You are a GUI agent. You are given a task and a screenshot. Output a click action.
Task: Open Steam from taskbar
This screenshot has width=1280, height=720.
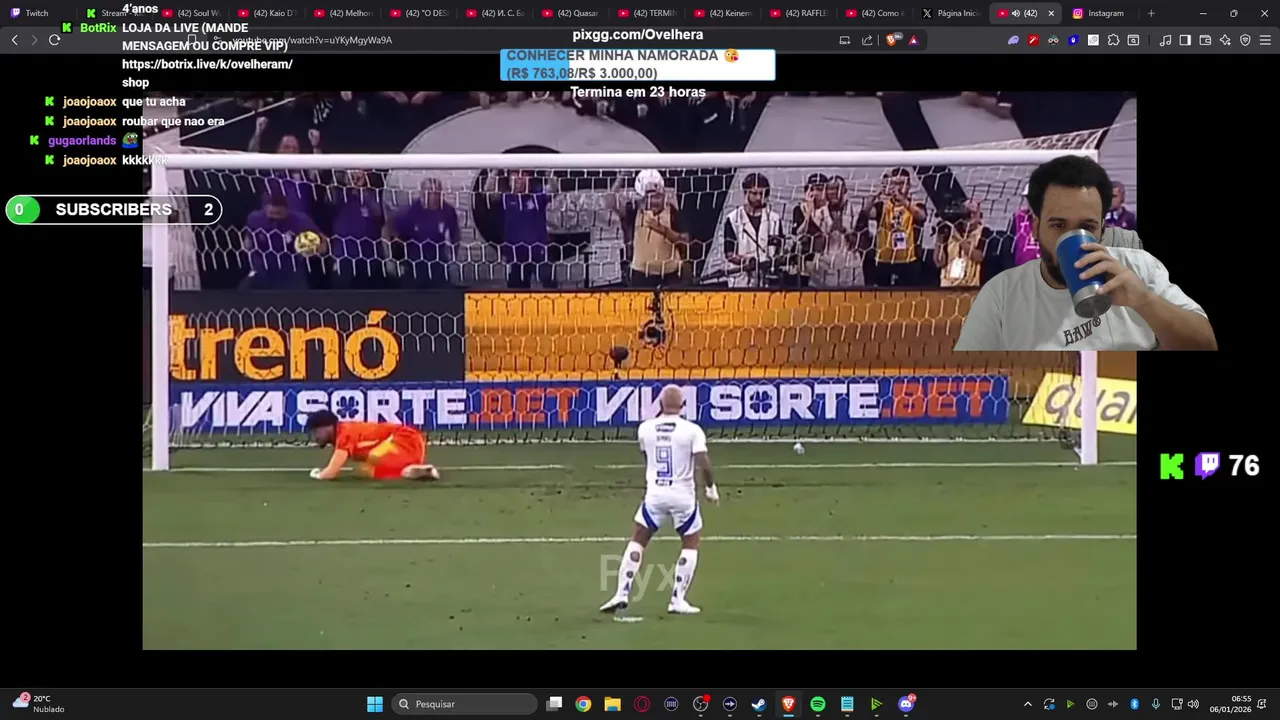pos(759,704)
